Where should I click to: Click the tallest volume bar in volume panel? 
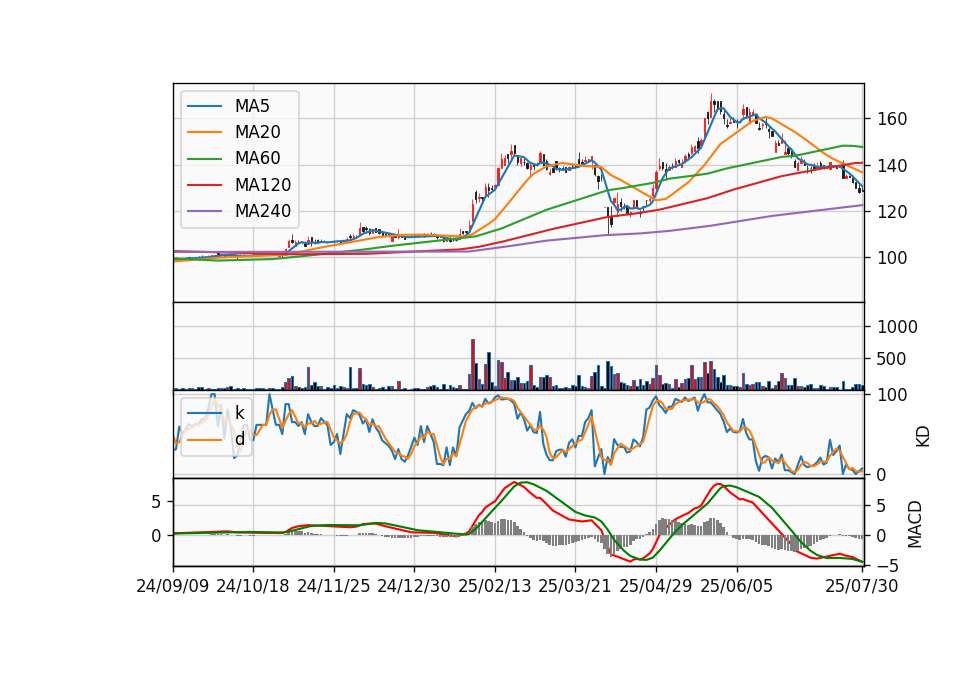473,364
